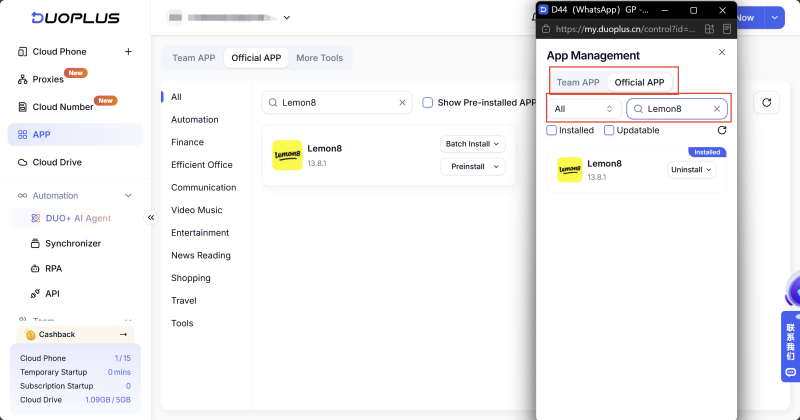Screen dimensions: 800x420
Task: Select the Finance category
Action: click(x=187, y=142)
